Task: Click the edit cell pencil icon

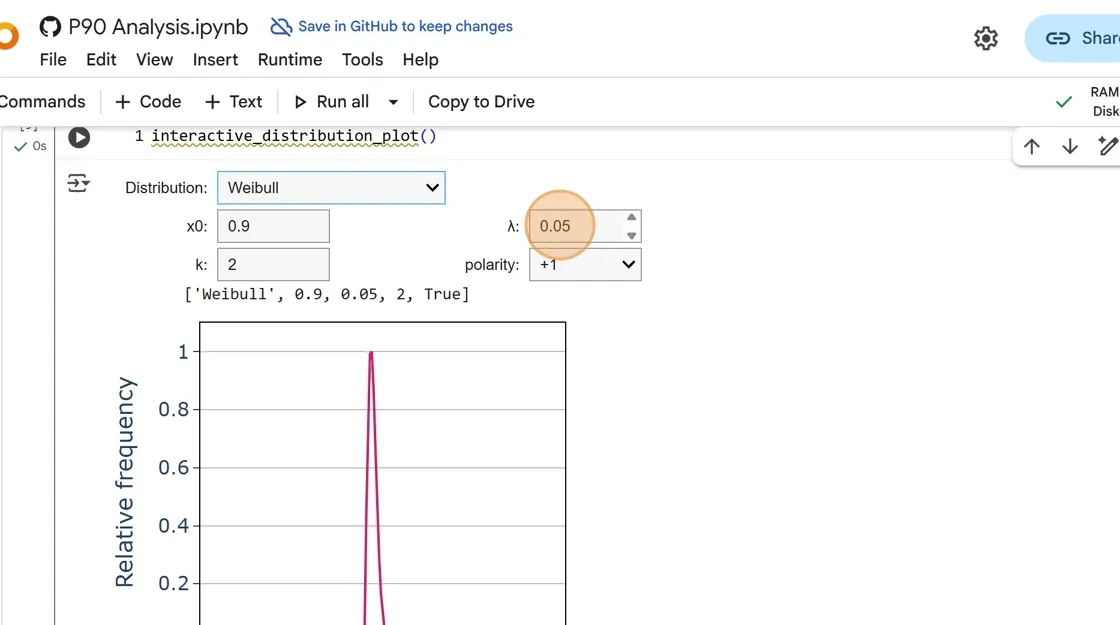Action: click(x=1106, y=147)
